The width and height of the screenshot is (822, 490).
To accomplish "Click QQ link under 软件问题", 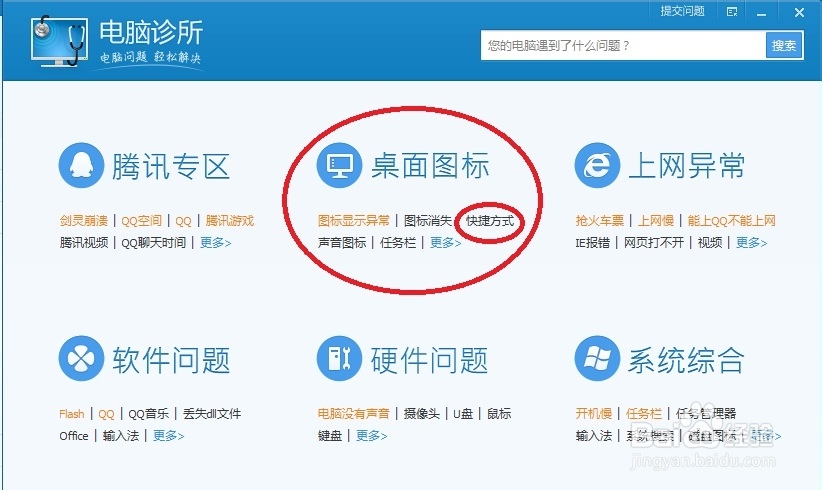I will click(x=106, y=415).
